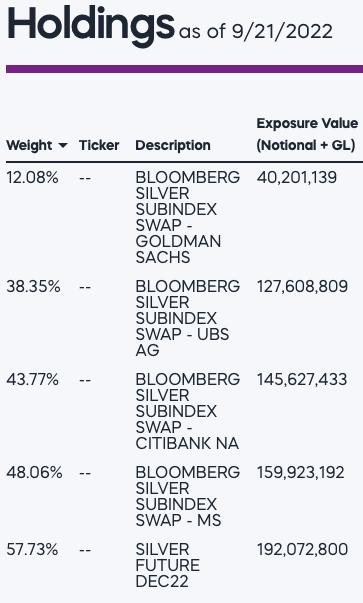Select the 48.06% weight cell
The height and width of the screenshot is (603, 363).
pyautogui.click(x=34, y=473)
